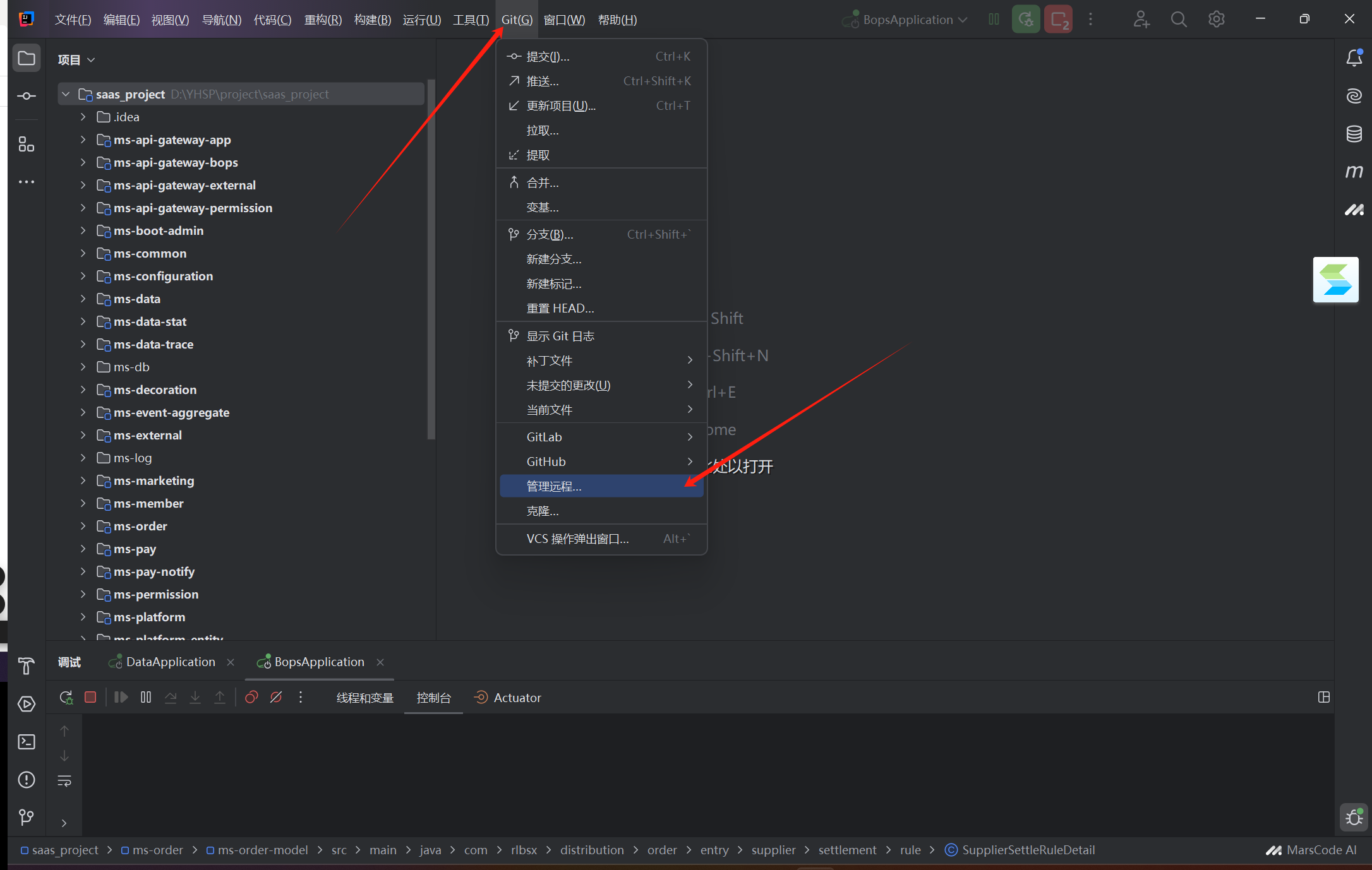Expand the ms-common module folder
This screenshot has height=870, width=1372.
coord(83,253)
